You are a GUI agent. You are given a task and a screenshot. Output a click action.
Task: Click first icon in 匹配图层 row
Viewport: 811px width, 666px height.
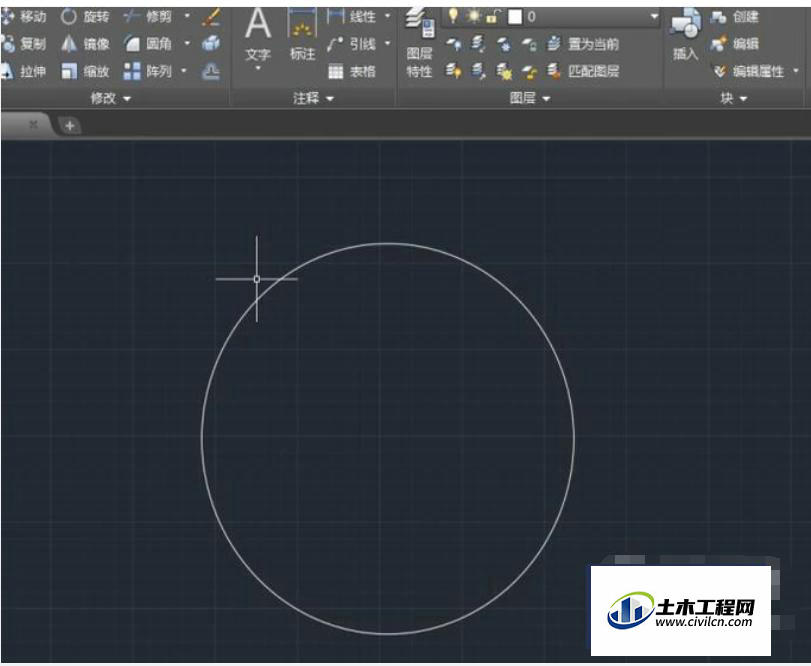point(454,70)
